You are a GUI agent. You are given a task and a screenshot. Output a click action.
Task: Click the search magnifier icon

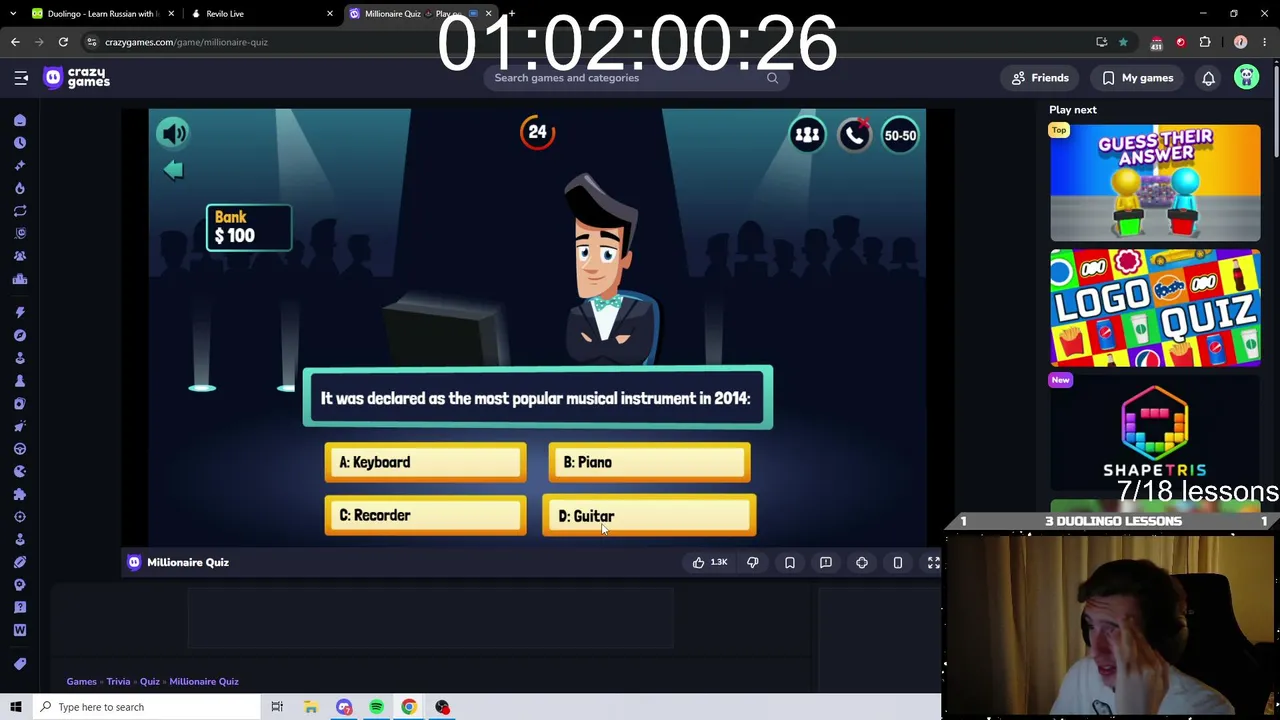(772, 78)
